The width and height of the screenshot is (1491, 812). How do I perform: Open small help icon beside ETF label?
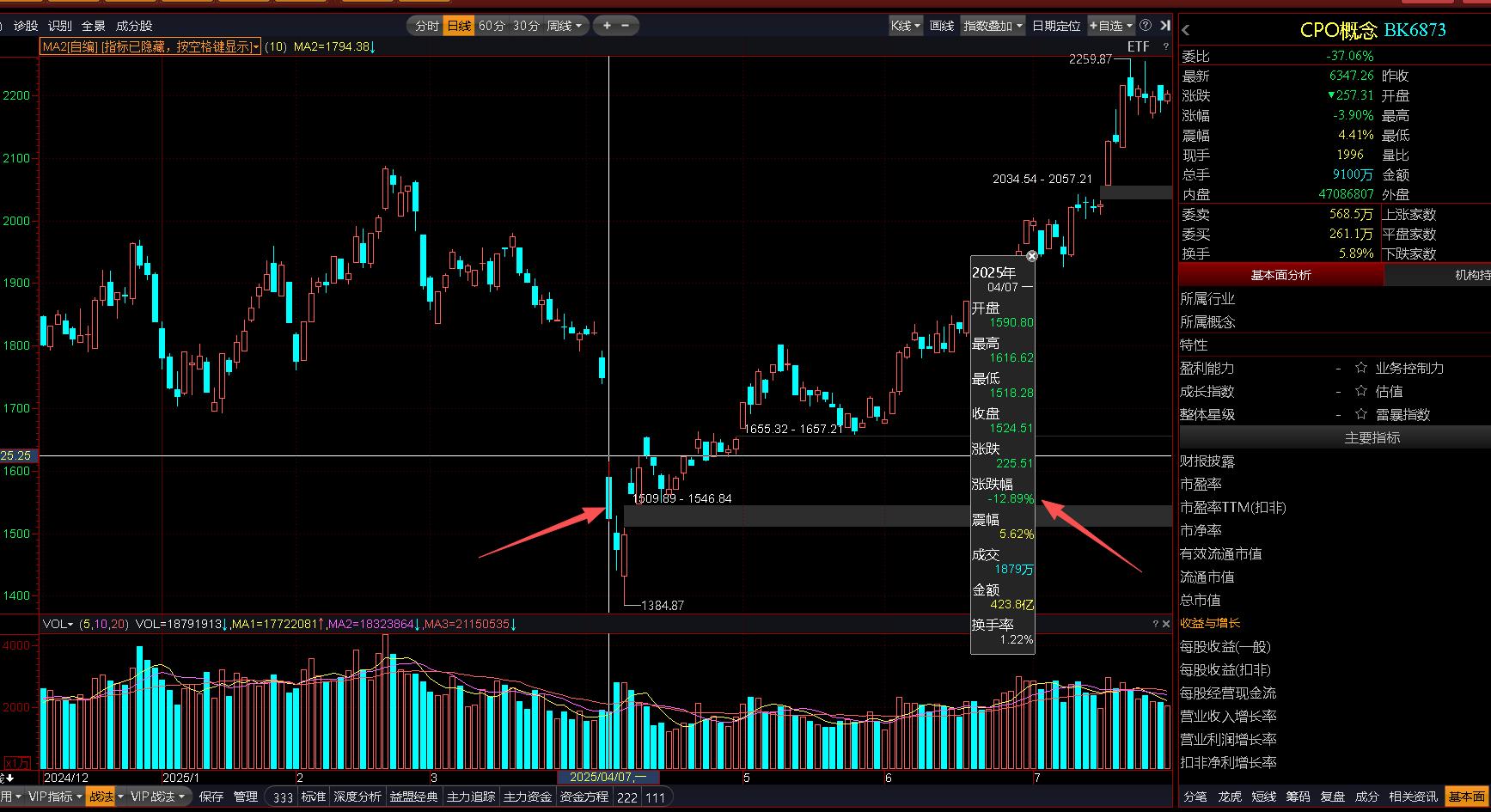coord(1166,46)
